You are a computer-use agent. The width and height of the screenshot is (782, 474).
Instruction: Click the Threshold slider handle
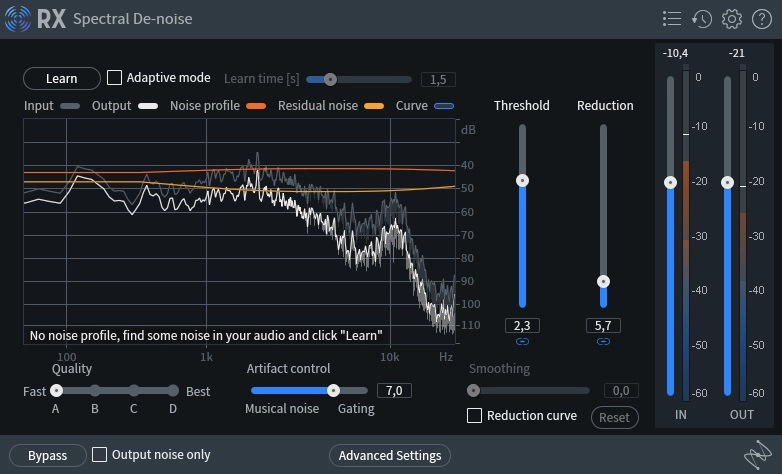point(522,180)
